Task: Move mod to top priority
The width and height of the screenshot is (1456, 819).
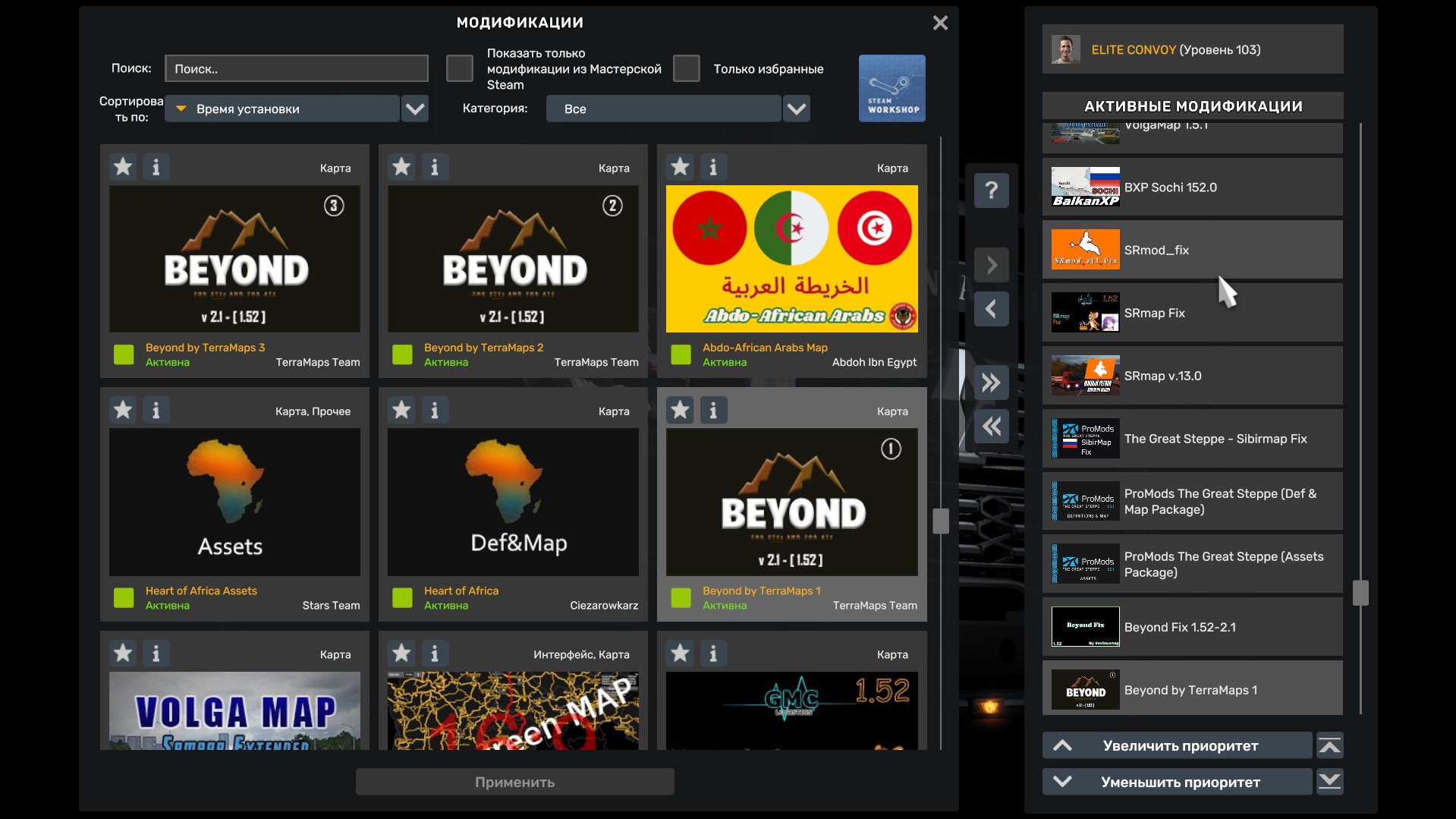Action: pos(1329,745)
